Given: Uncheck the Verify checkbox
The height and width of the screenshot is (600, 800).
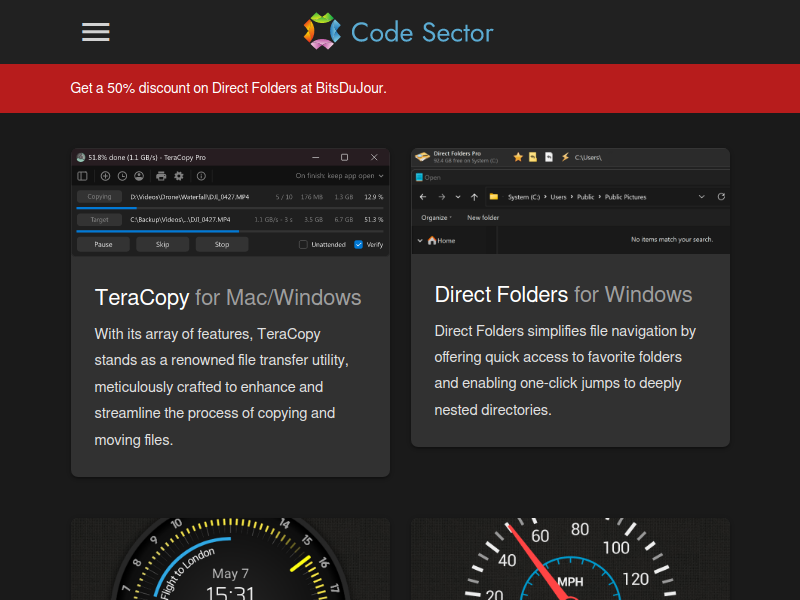Looking at the screenshot, I should click(x=359, y=244).
